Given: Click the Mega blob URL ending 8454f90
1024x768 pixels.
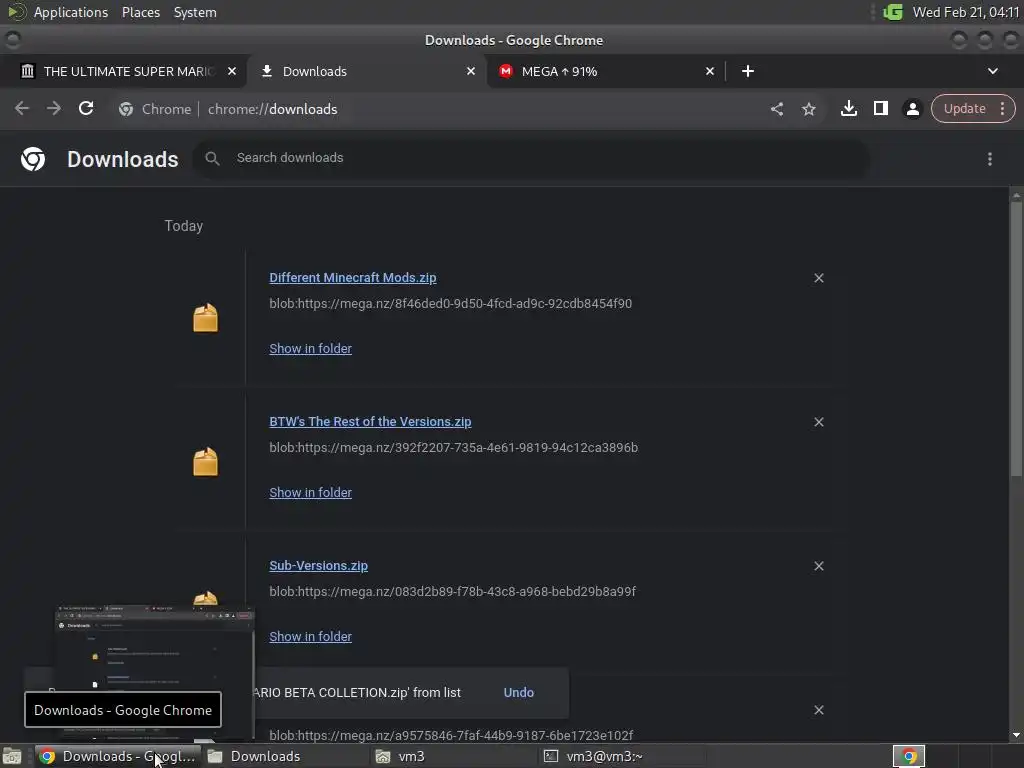Looking at the screenshot, I should pos(450,304).
